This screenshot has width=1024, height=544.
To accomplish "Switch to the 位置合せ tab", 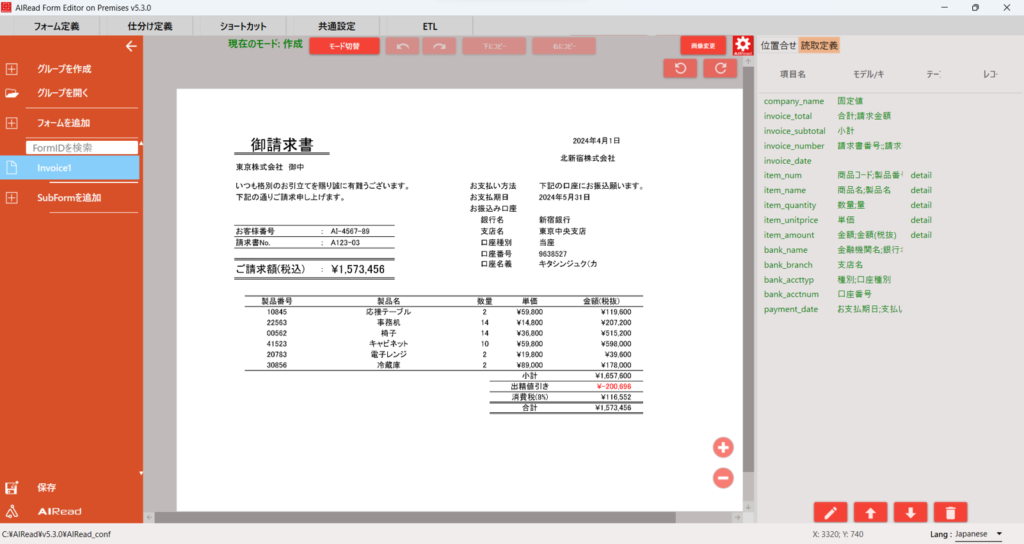I will coord(778,46).
